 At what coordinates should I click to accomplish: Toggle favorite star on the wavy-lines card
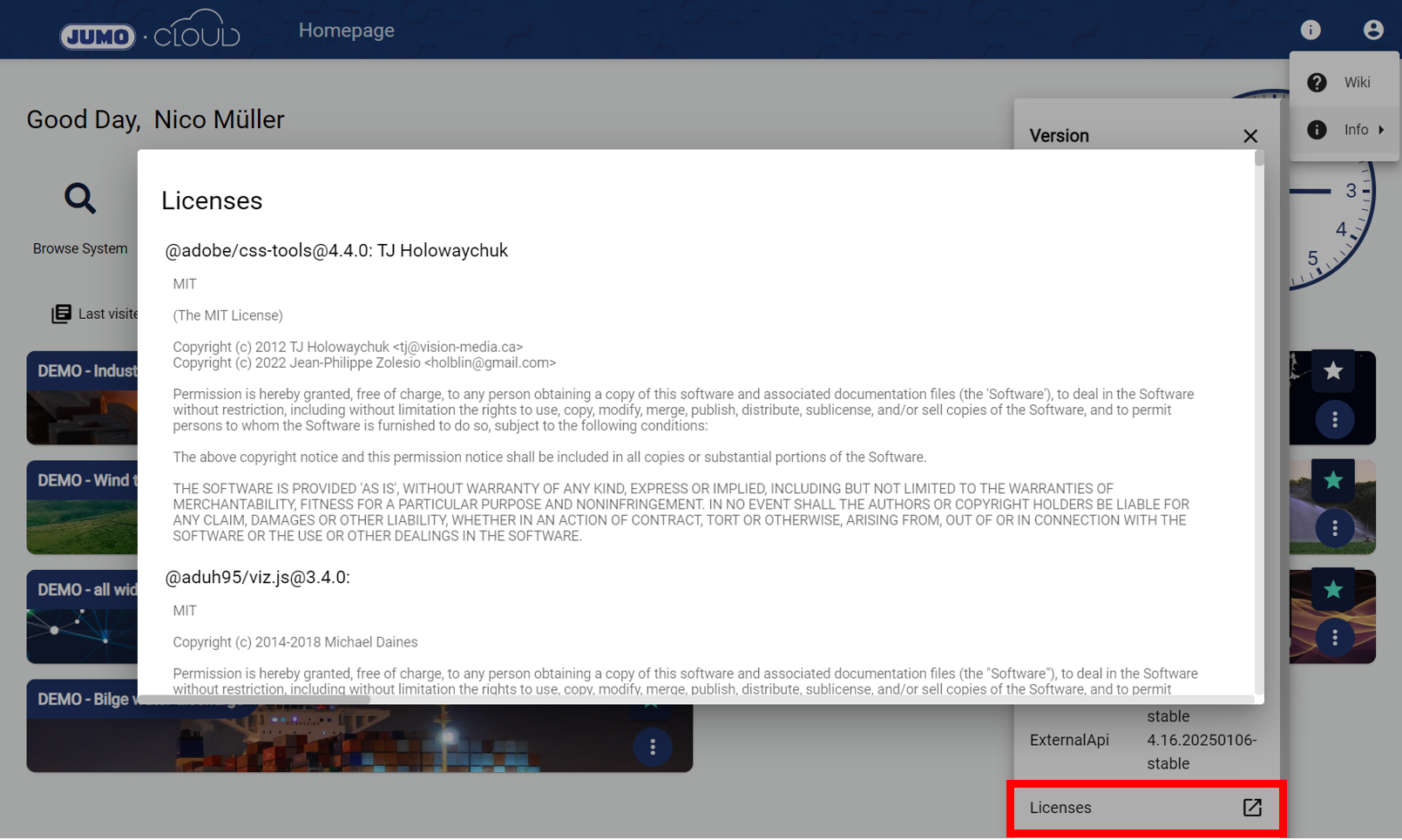point(1332,590)
